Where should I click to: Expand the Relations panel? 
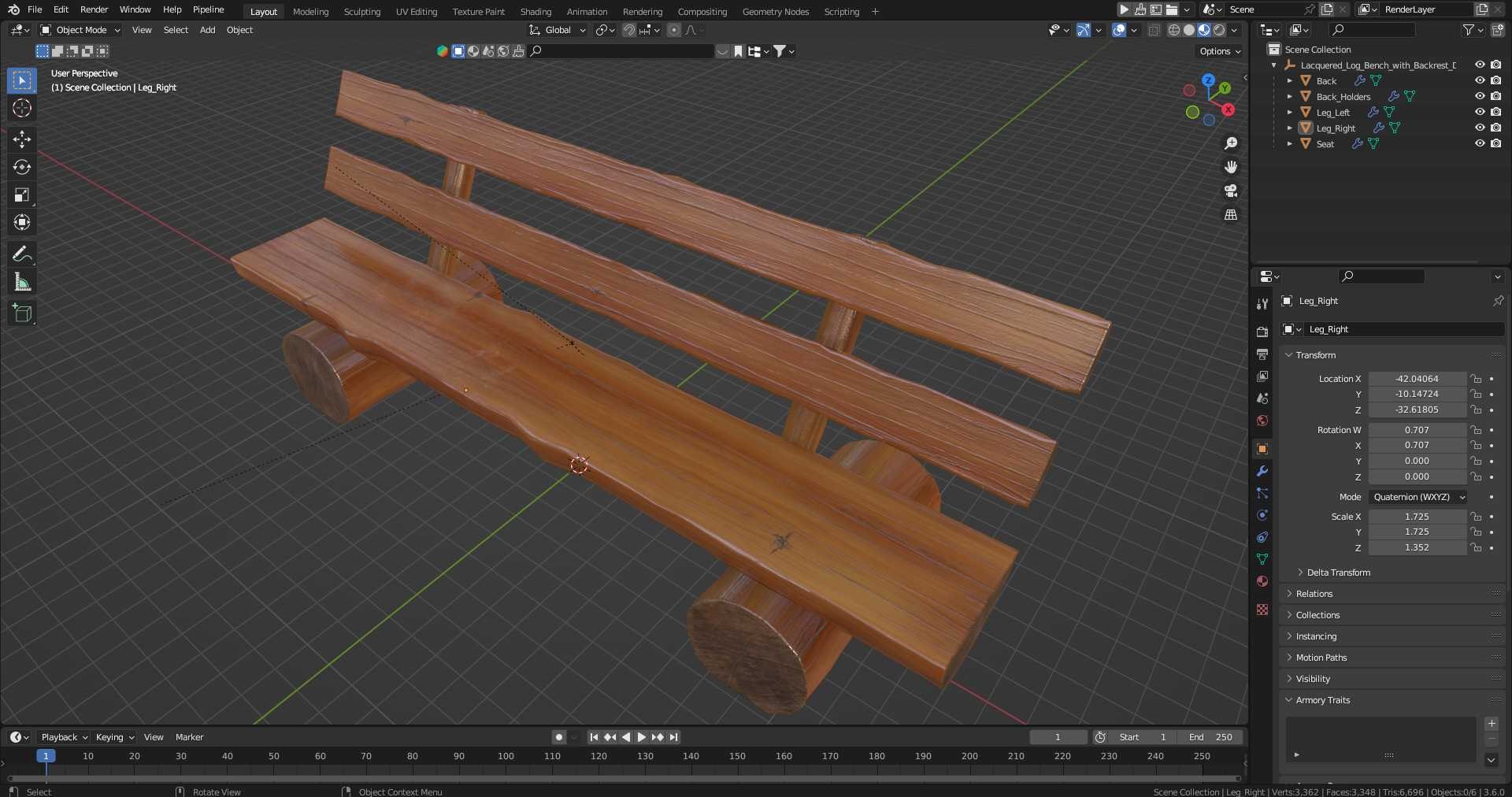tap(1314, 594)
